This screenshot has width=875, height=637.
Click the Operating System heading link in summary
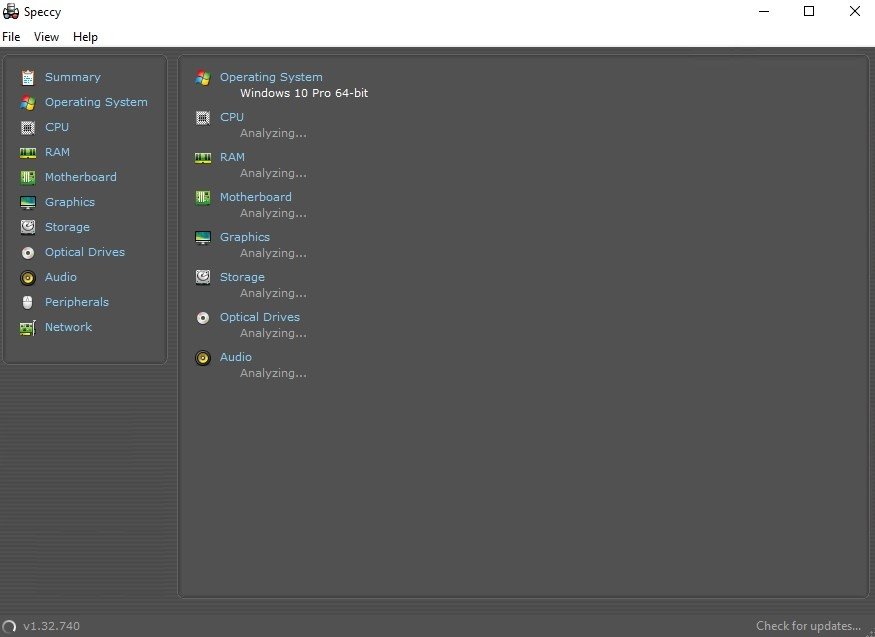(271, 77)
